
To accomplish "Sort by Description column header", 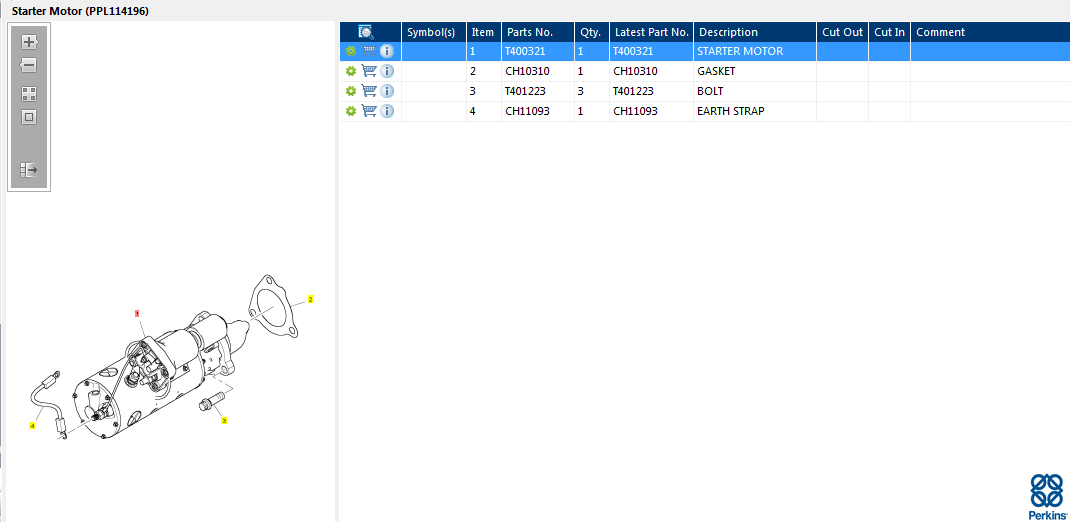I will 755,32.
